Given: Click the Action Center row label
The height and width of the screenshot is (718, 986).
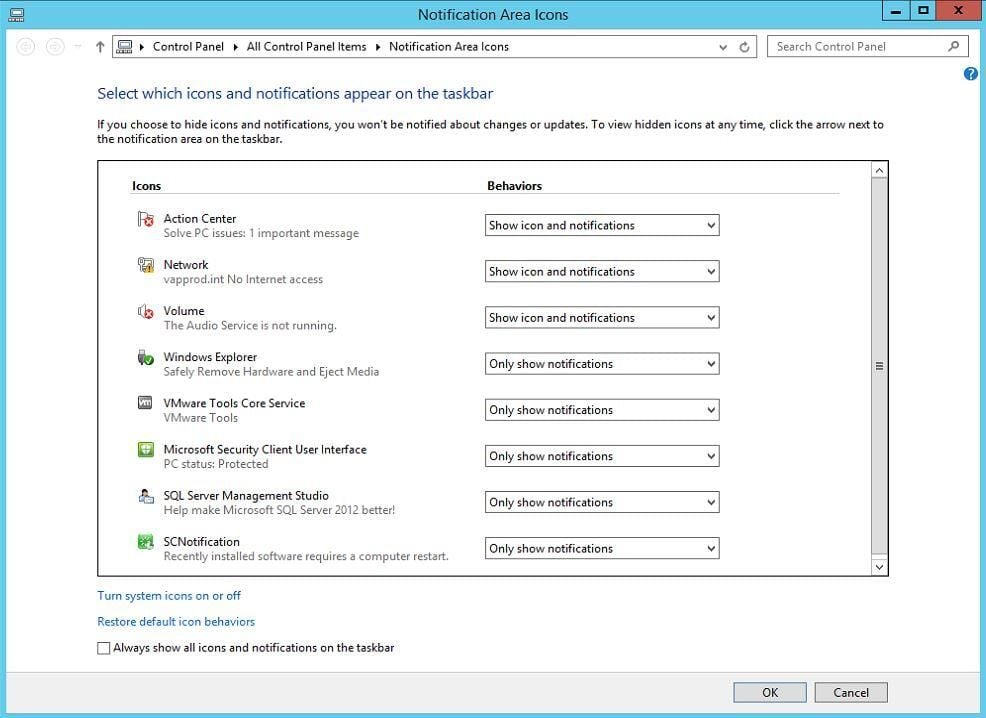Looking at the screenshot, I should click(200, 218).
